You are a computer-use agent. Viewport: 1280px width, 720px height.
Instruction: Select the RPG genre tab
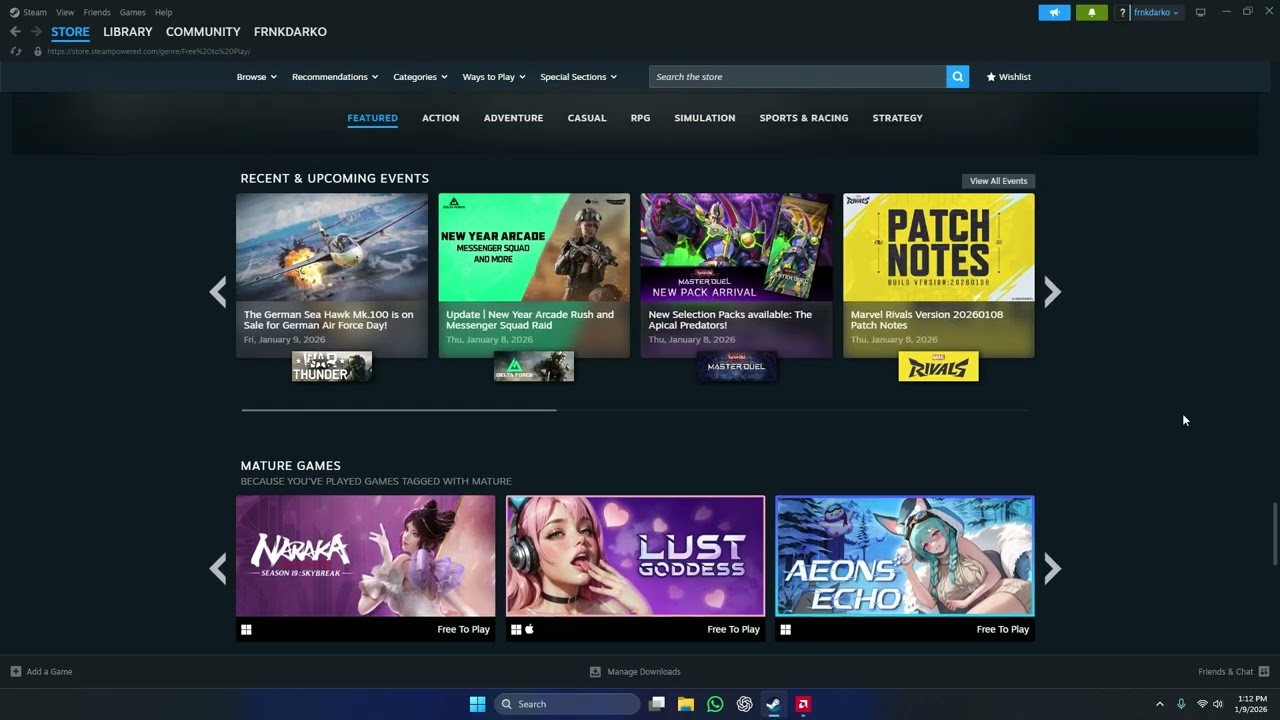640,118
